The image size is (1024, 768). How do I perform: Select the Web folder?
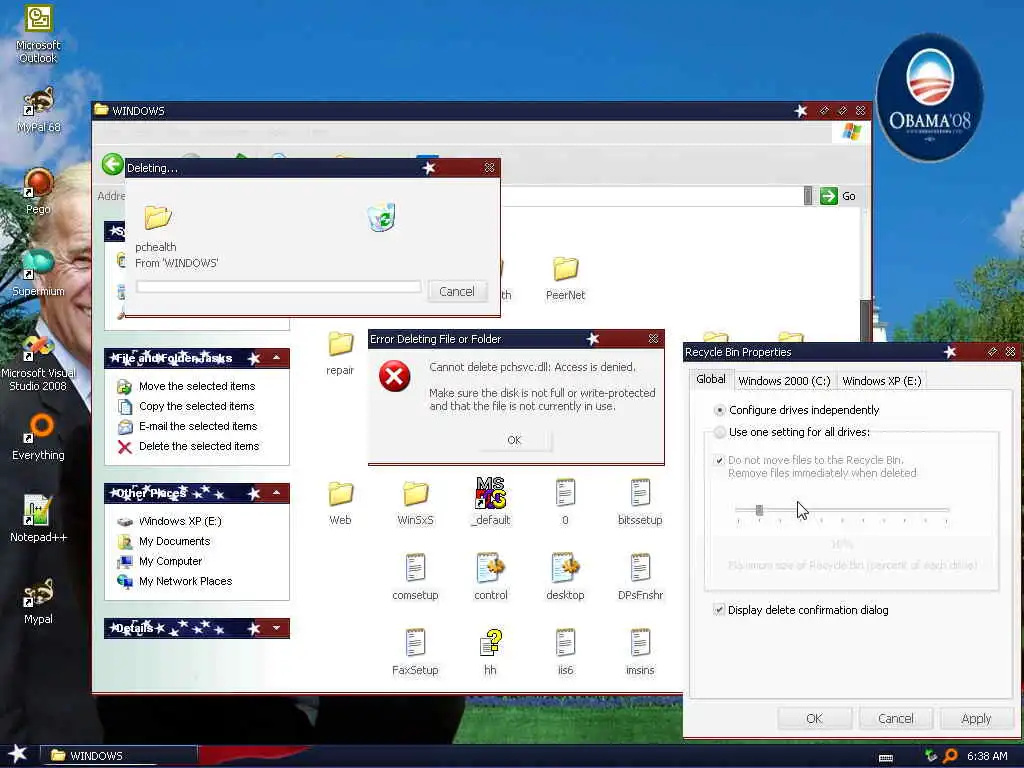click(x=340, y=504)
